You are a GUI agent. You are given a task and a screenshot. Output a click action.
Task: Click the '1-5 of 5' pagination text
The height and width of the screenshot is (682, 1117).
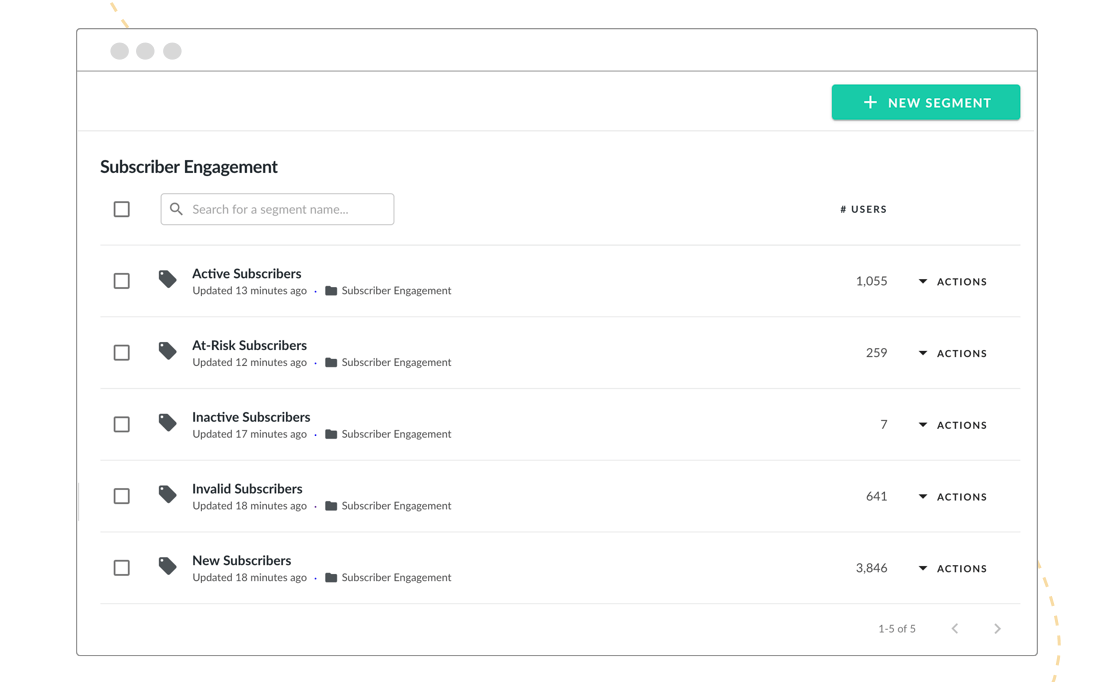click(x=897, y=629)
